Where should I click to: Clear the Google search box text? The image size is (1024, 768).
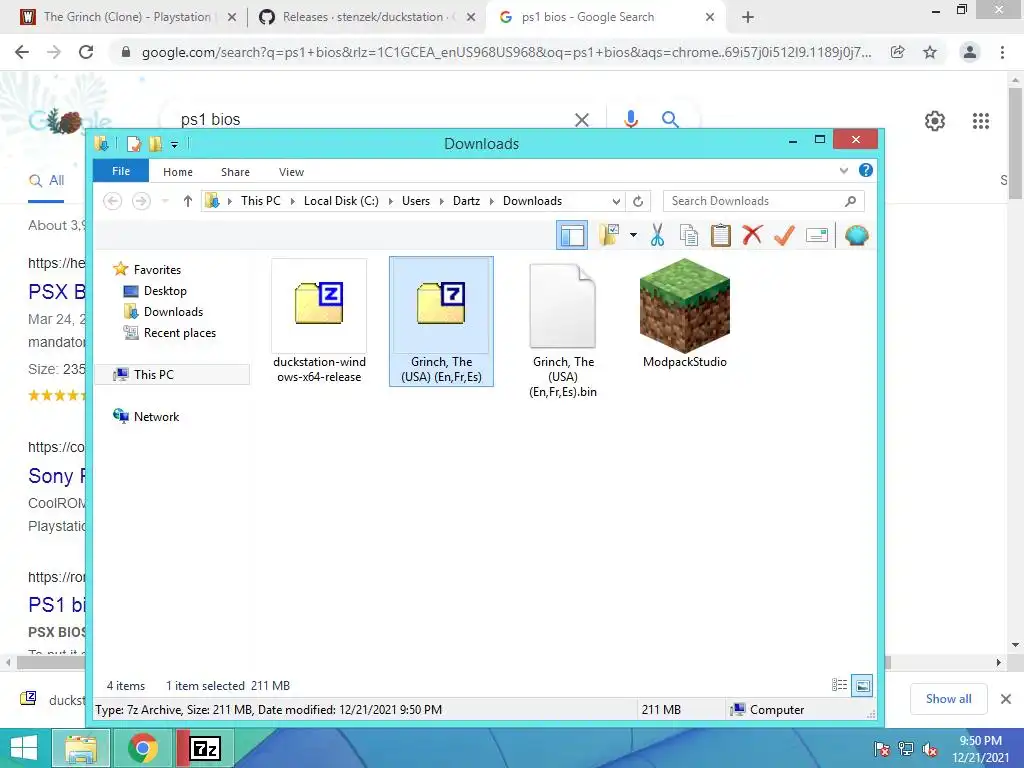tap(581, 120)
